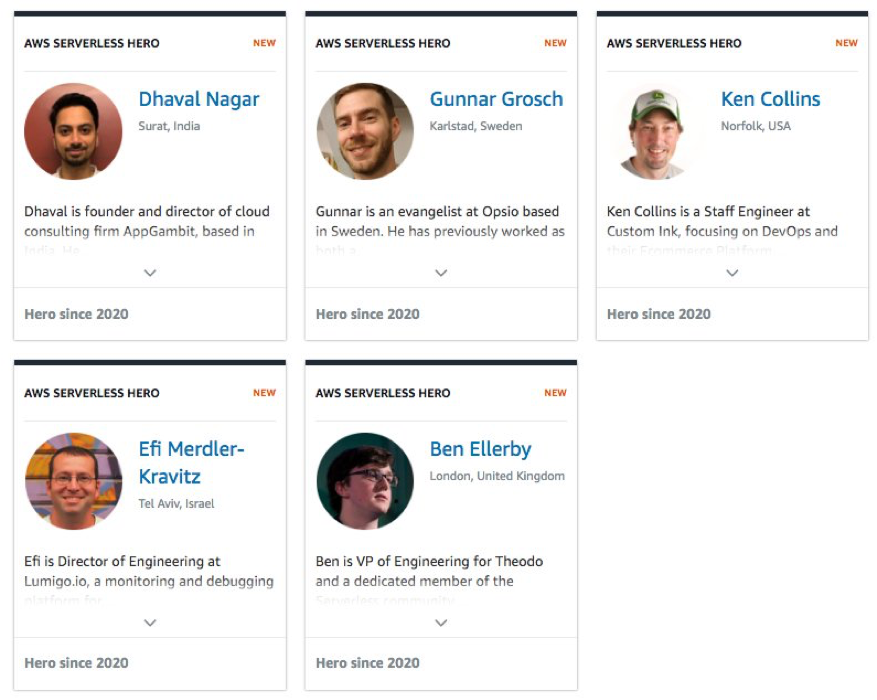Click NEW badge on Ken Collins's card
This screenshot has width=877, height=700.
pyautogui.click(x=846, y=43)
